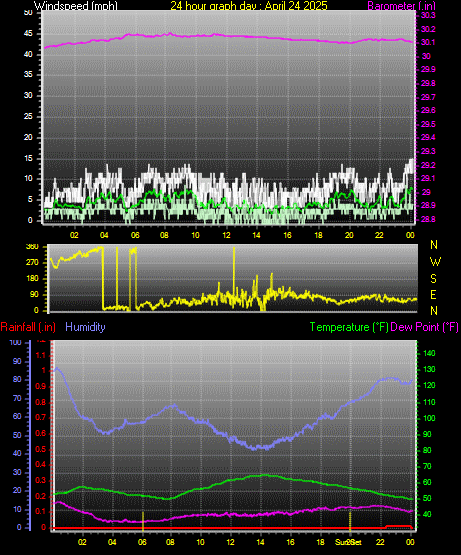Select the blue 'Humidity' legend label
The image size is (461, 555).
tap(85, 327)
